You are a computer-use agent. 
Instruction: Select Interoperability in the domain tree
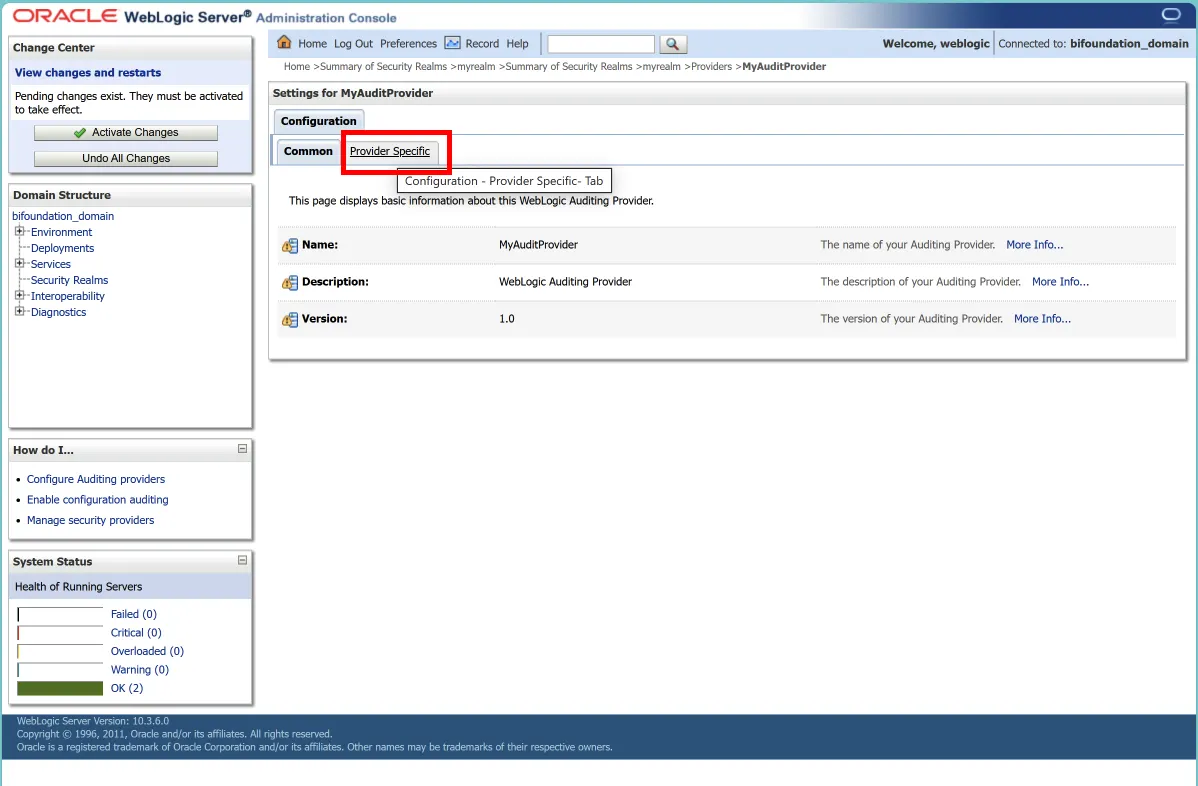68,296
